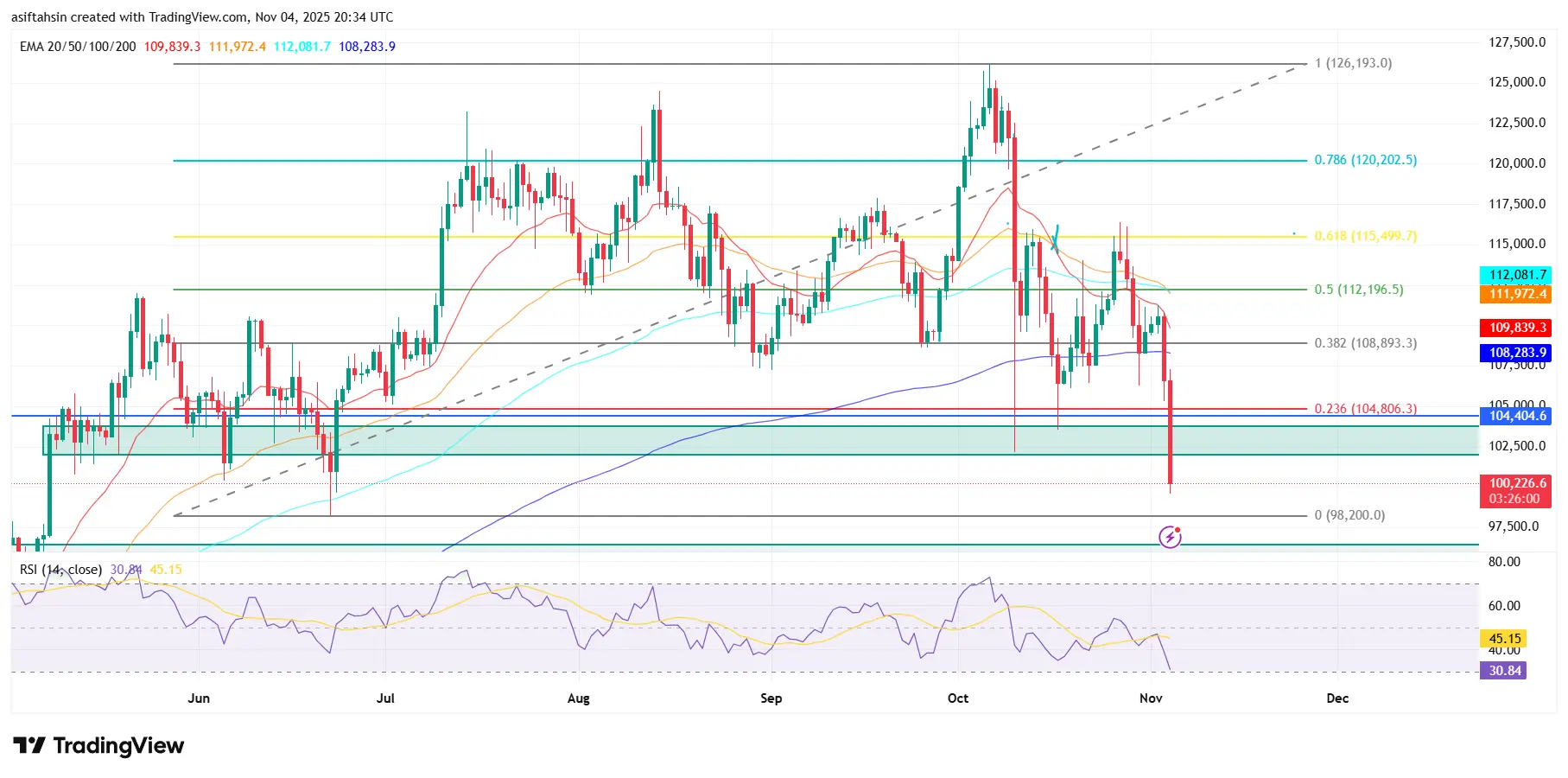Click the Aug label on time axis
The height and width of the screenshot is (778, 1568).
tap(579, 698)
